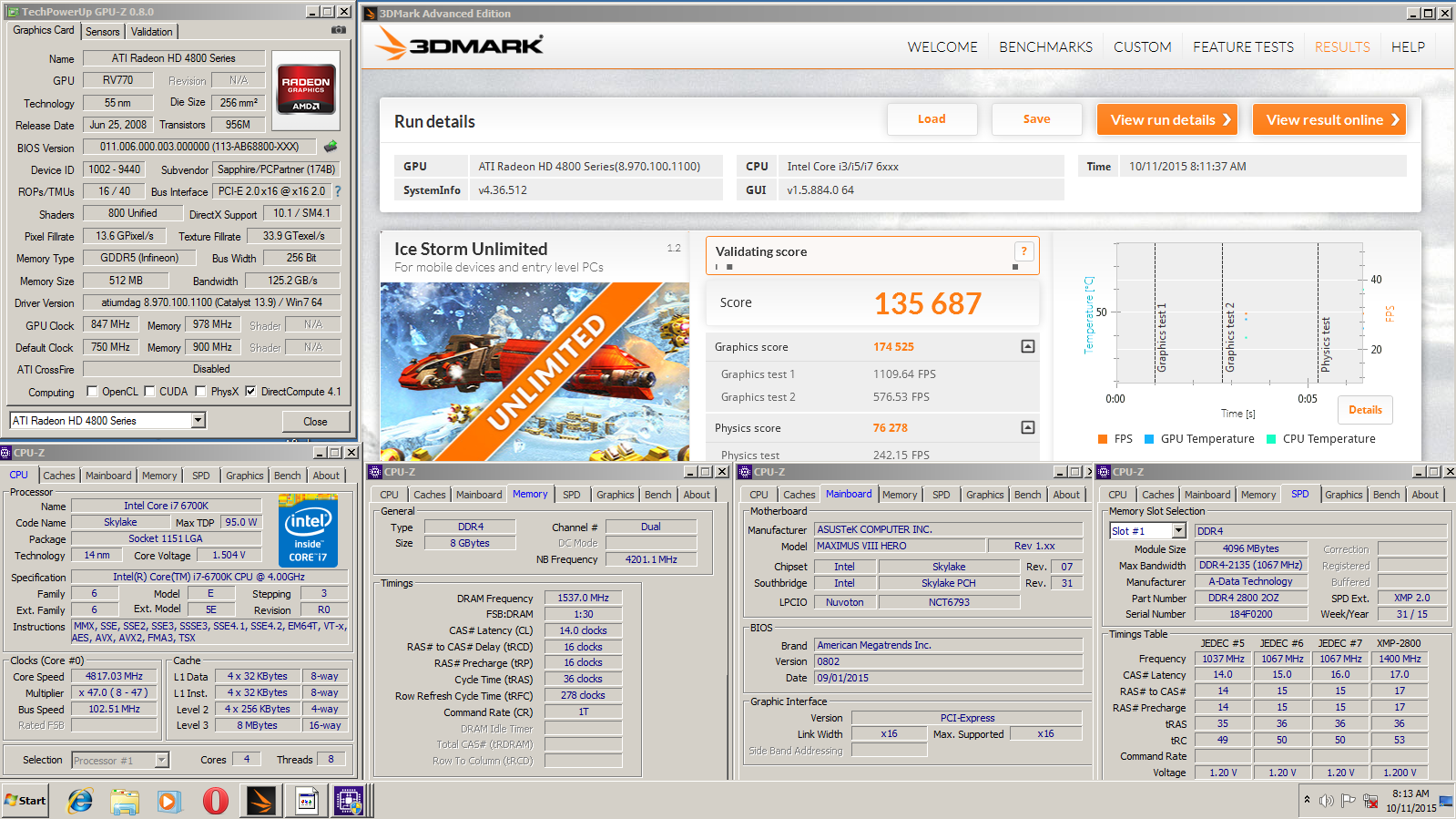Open the Slot #1 memory slot dropdown
1456x819 pixels.
click(1178, 531)
